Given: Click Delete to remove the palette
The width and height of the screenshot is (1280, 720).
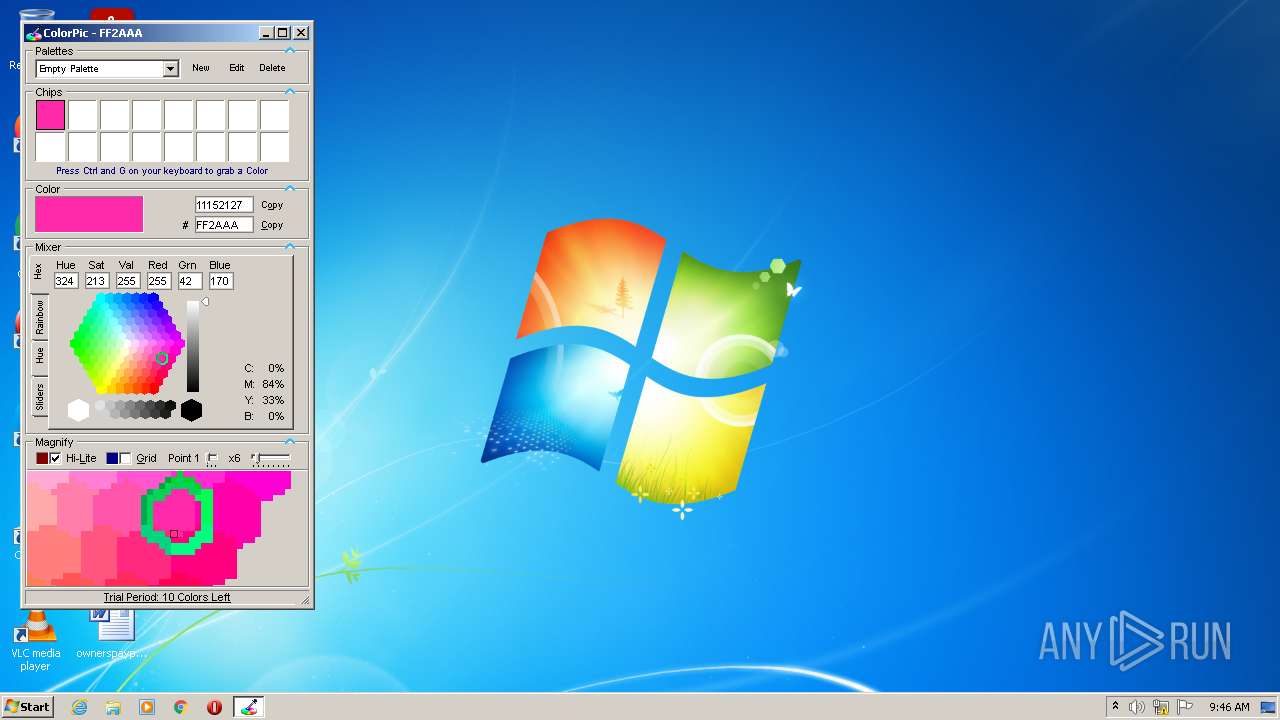Looking at the screenshot, I should 272,68.
